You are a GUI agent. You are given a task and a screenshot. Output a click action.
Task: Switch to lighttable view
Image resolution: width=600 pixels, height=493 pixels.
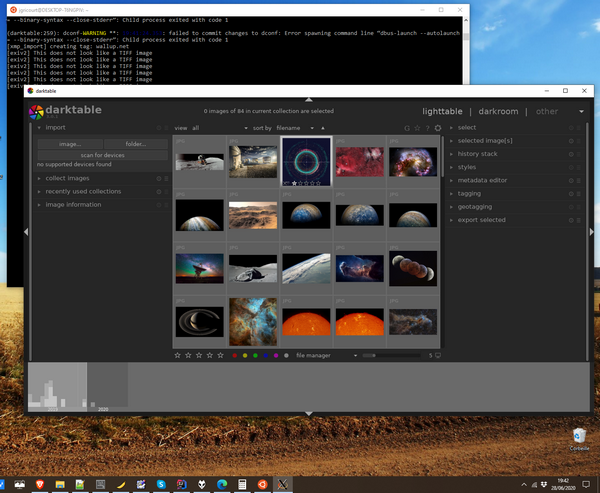point(442,111)
